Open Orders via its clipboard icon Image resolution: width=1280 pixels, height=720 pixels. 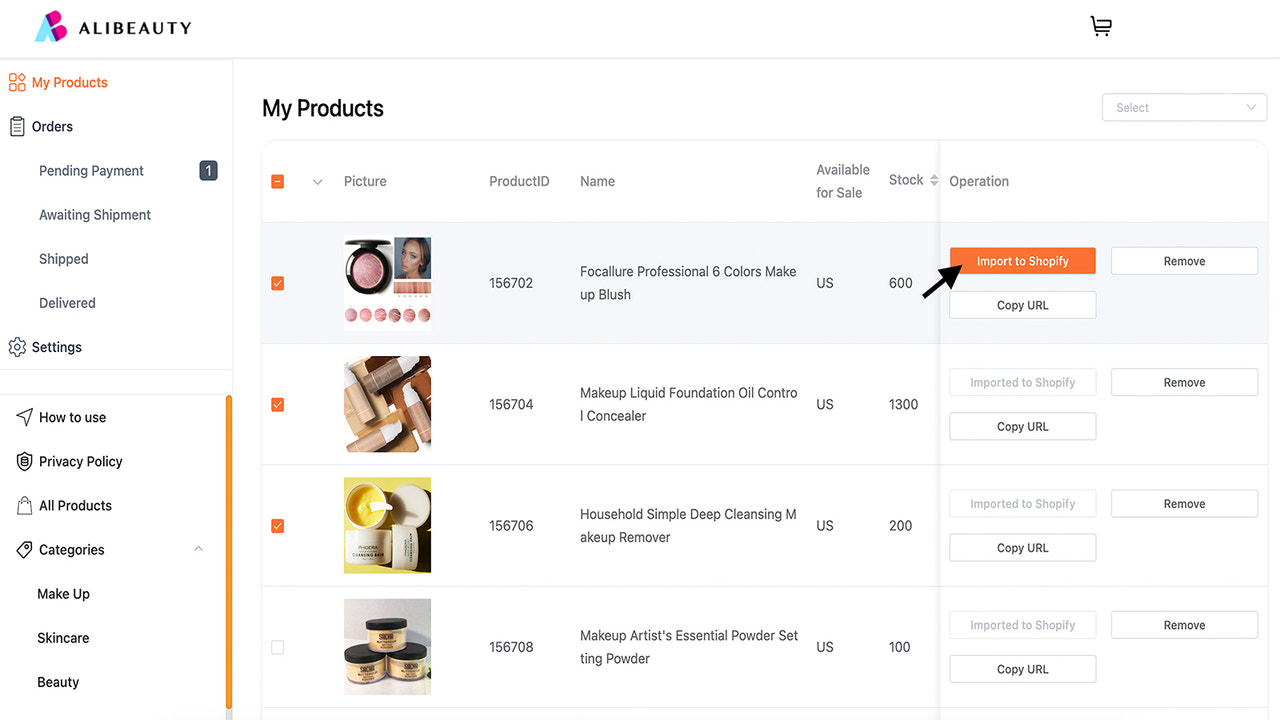(16, 126)
